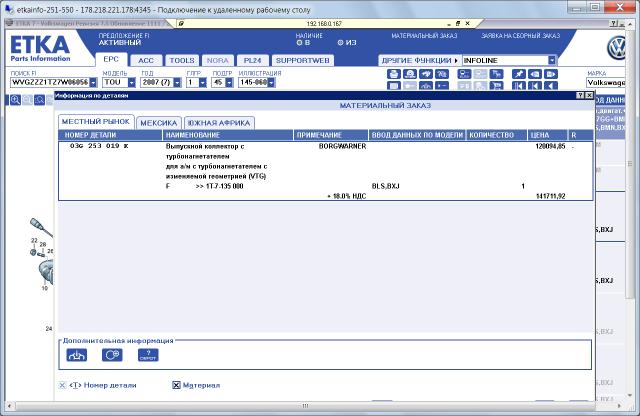Expand the INFOLINE combo box
This screenshot has height=416, width=640.
tap(552, 60)
